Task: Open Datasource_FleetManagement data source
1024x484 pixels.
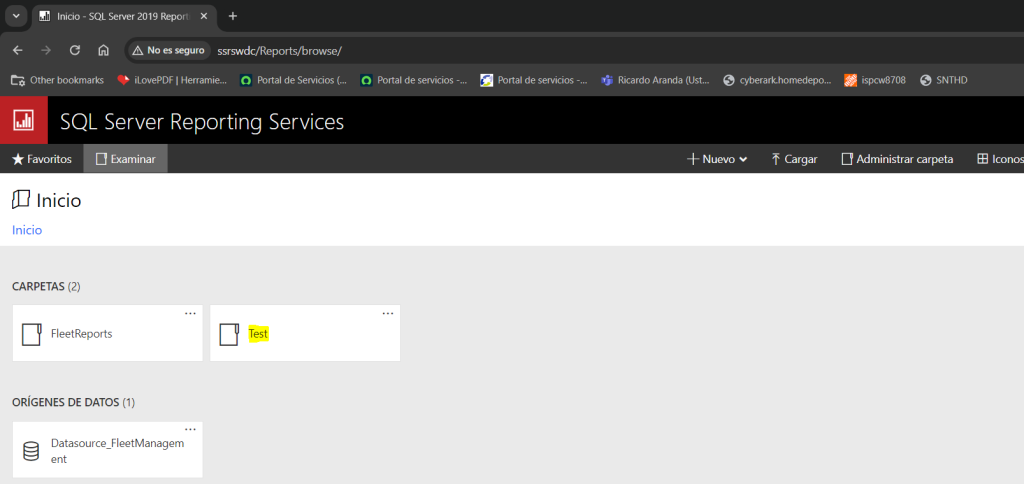Action: click(x=108, y=450)
